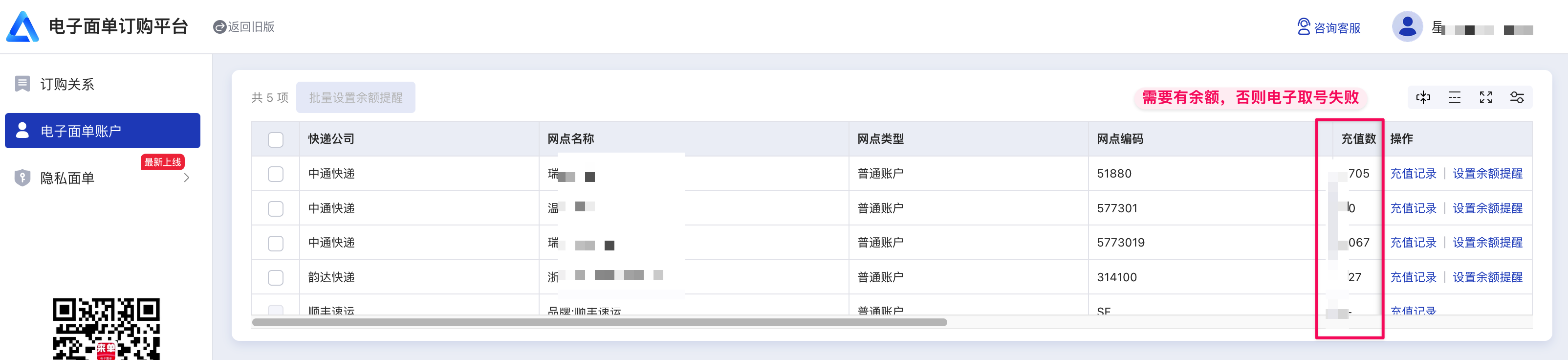
Task: Click the blue platform logo
Action: click(22, 27)
